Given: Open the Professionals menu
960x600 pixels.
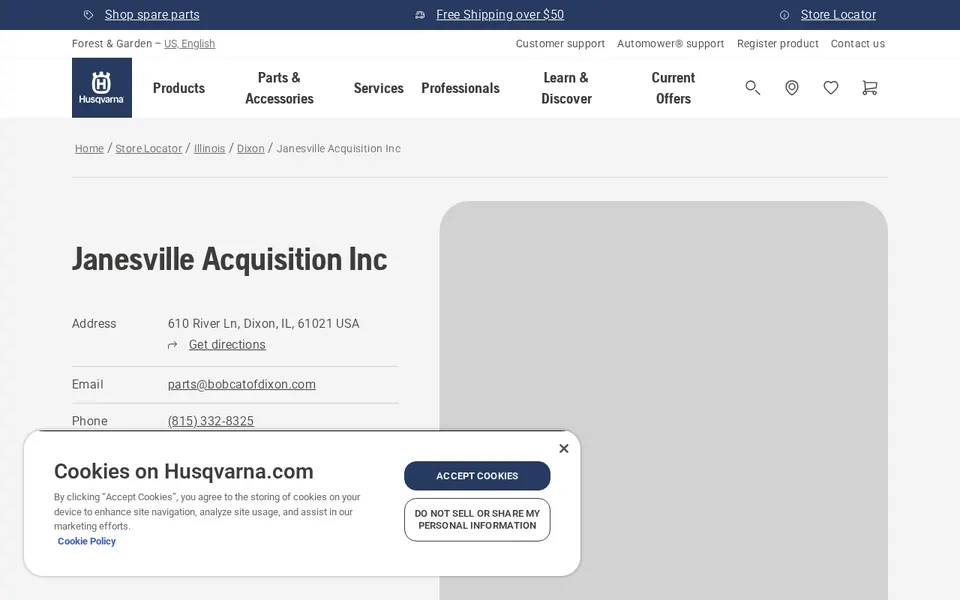Looking at the screenshot, I should click(x=460, y=88).
